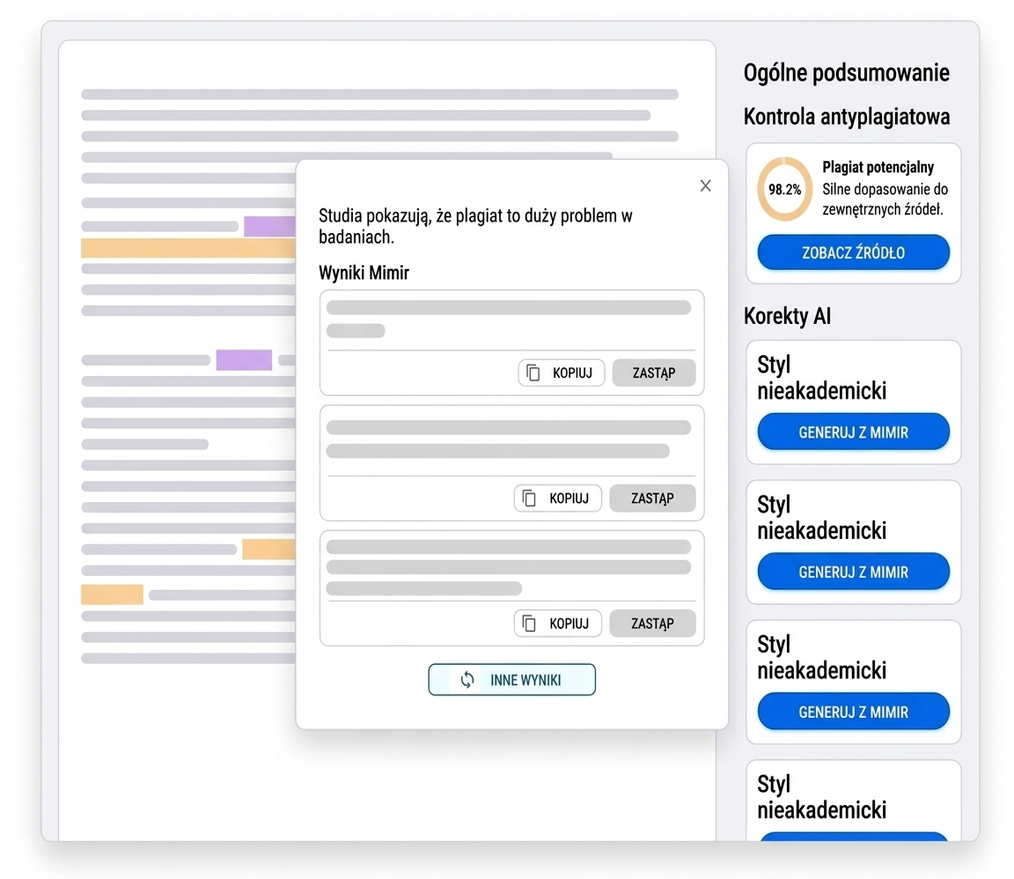Click the sentence 'Studia pokazują, że plagiat...'
Screen dimensions: 1014x879
475,226
